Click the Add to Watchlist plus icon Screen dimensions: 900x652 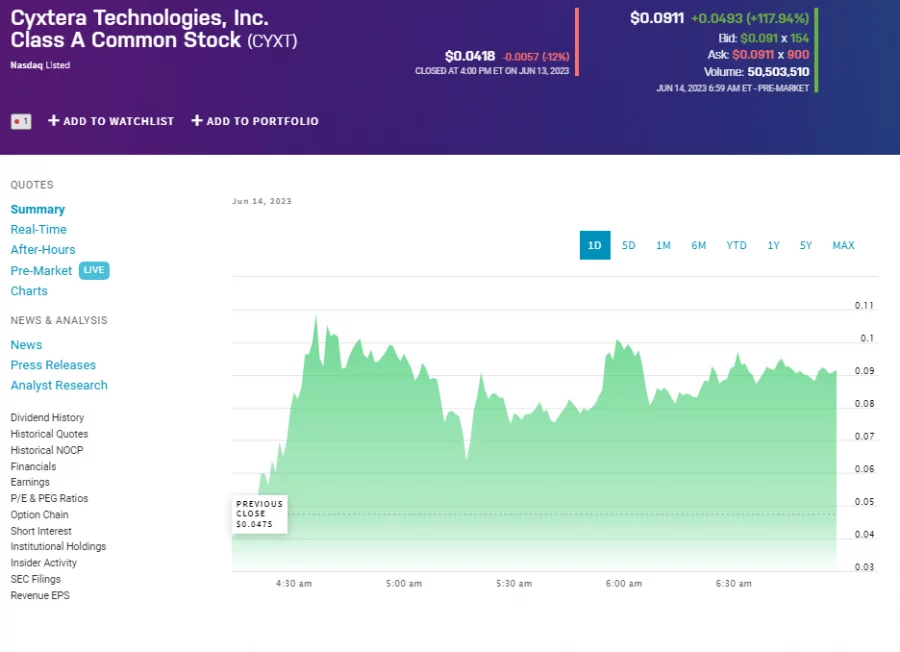(54, 121)
